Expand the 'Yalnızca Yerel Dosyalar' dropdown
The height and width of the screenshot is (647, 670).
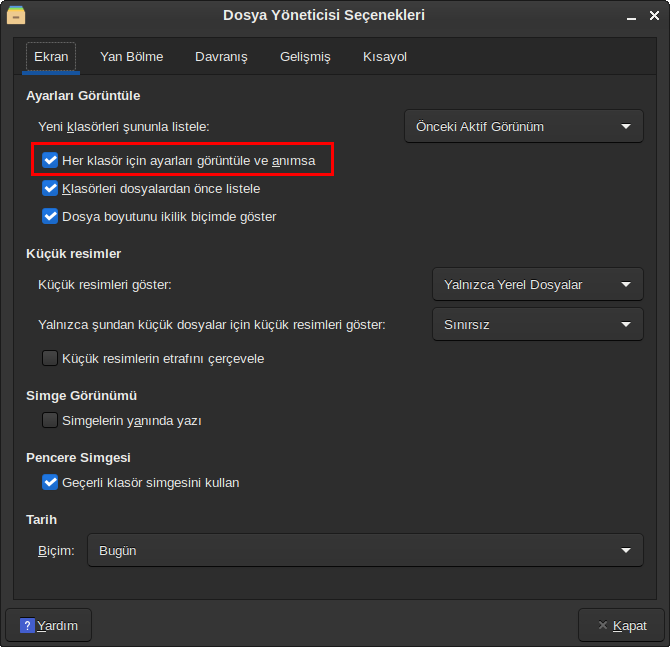pos(536,284)
